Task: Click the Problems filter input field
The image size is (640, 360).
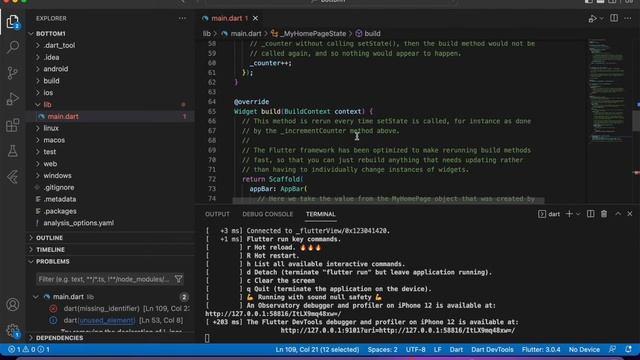Action: tap(104, 279)
